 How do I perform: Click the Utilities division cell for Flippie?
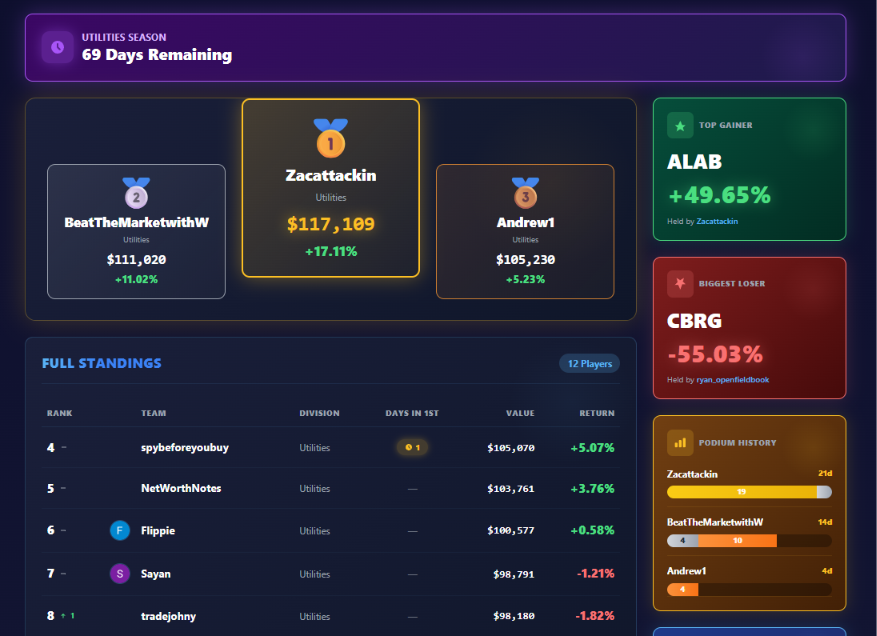pyautogui.click(x=314, y=531)
